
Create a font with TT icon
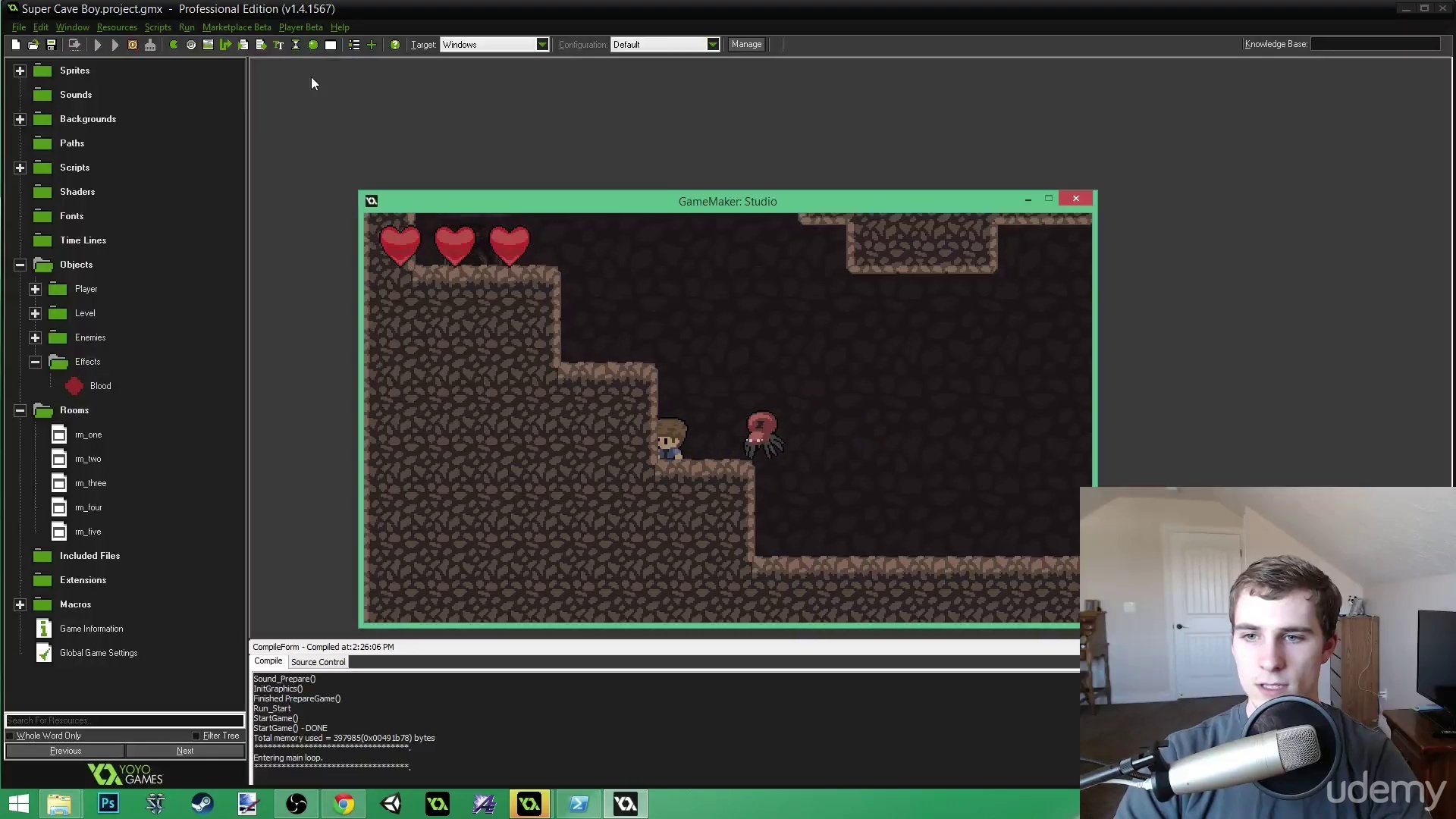[278, 45]
